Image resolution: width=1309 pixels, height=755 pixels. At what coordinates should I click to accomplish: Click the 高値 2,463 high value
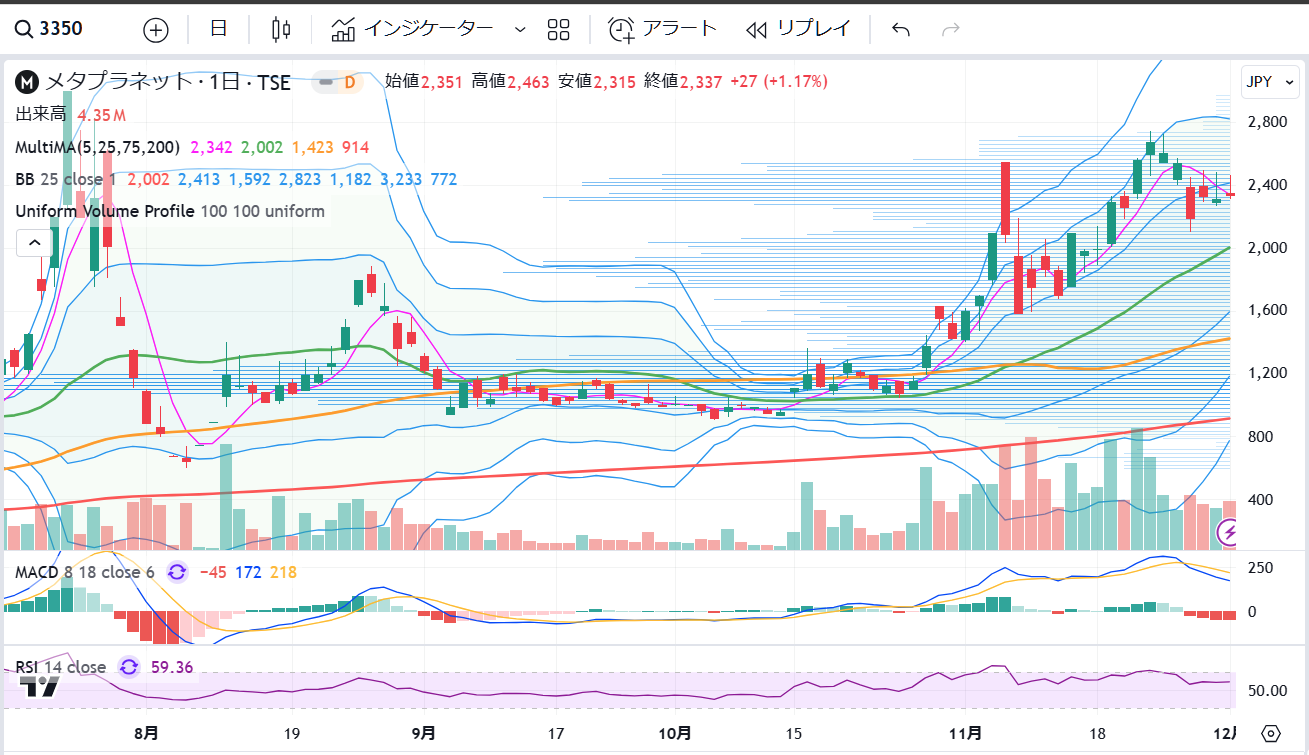pyautogui.click(x=510, y=82)
